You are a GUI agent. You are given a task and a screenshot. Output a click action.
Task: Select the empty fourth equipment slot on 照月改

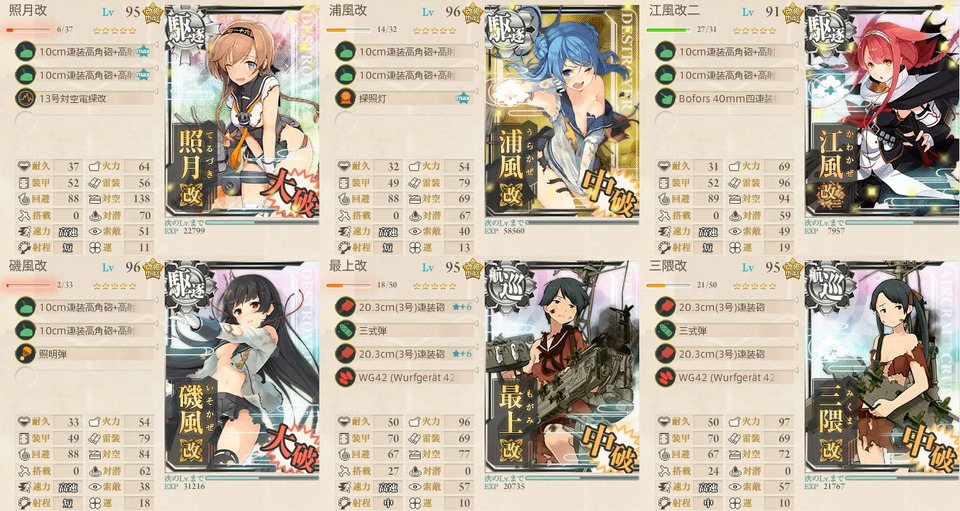[x=86, y=121]
